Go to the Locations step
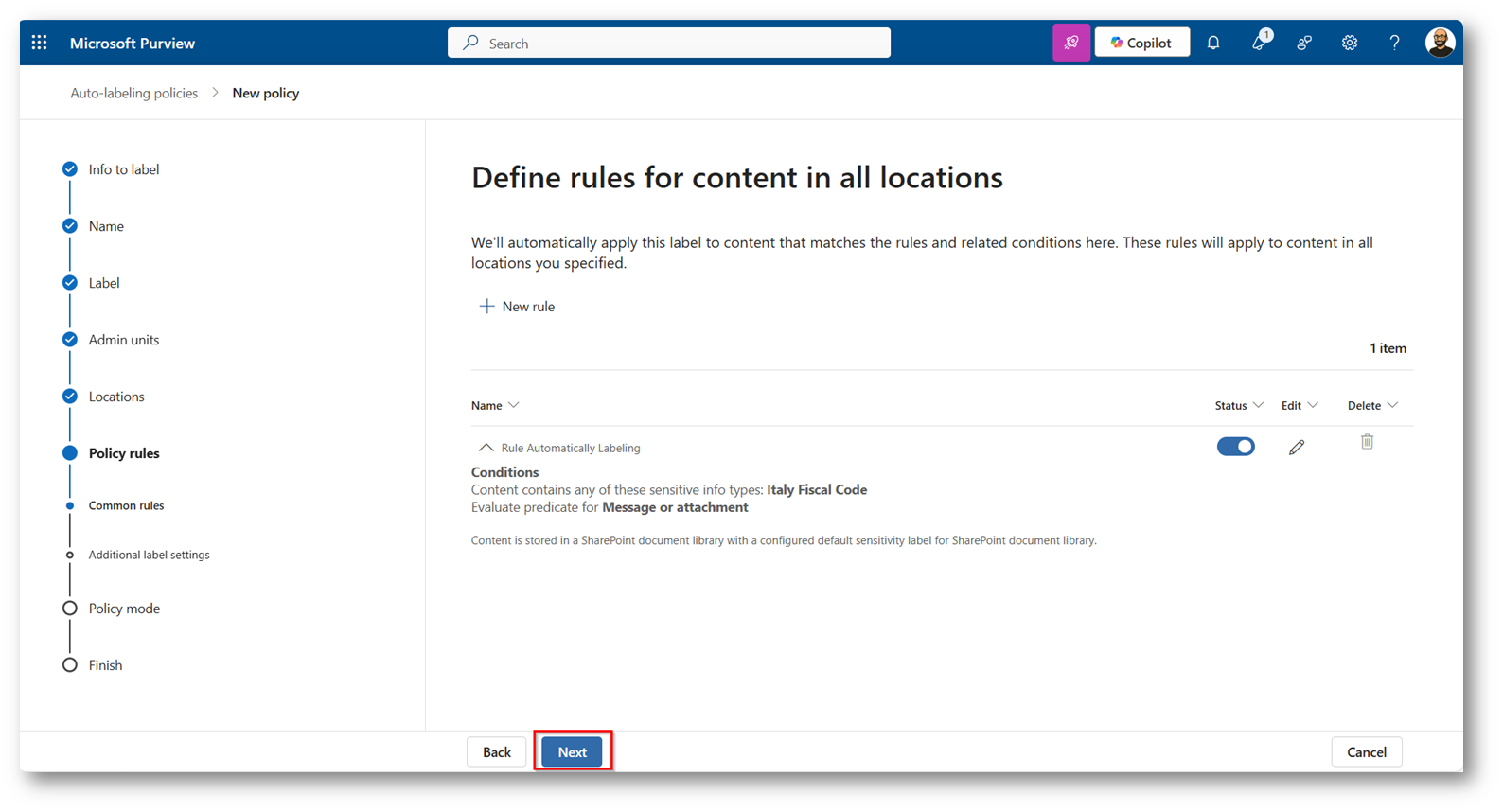The width and height of the screenshot is (1503, 812). tap(116, 397)
